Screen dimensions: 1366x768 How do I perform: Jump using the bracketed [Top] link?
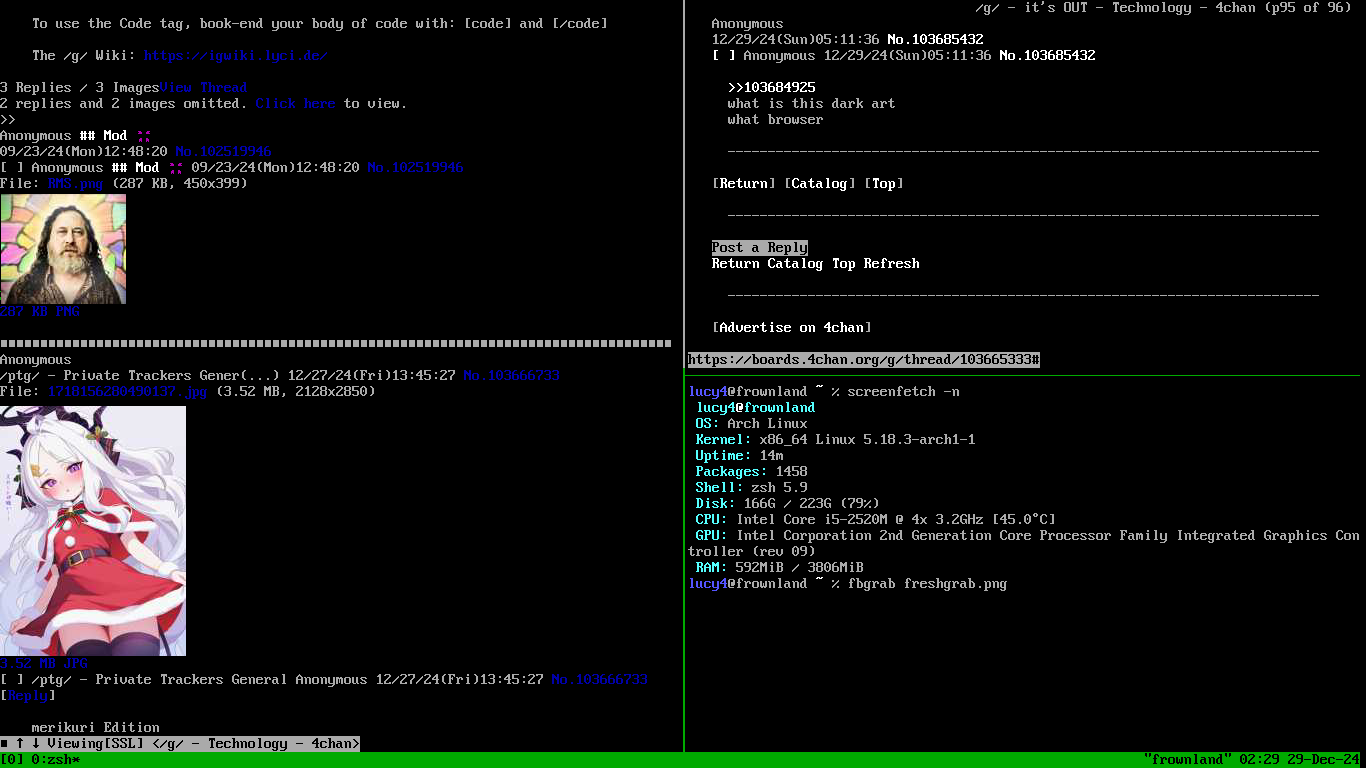(883, 183)
